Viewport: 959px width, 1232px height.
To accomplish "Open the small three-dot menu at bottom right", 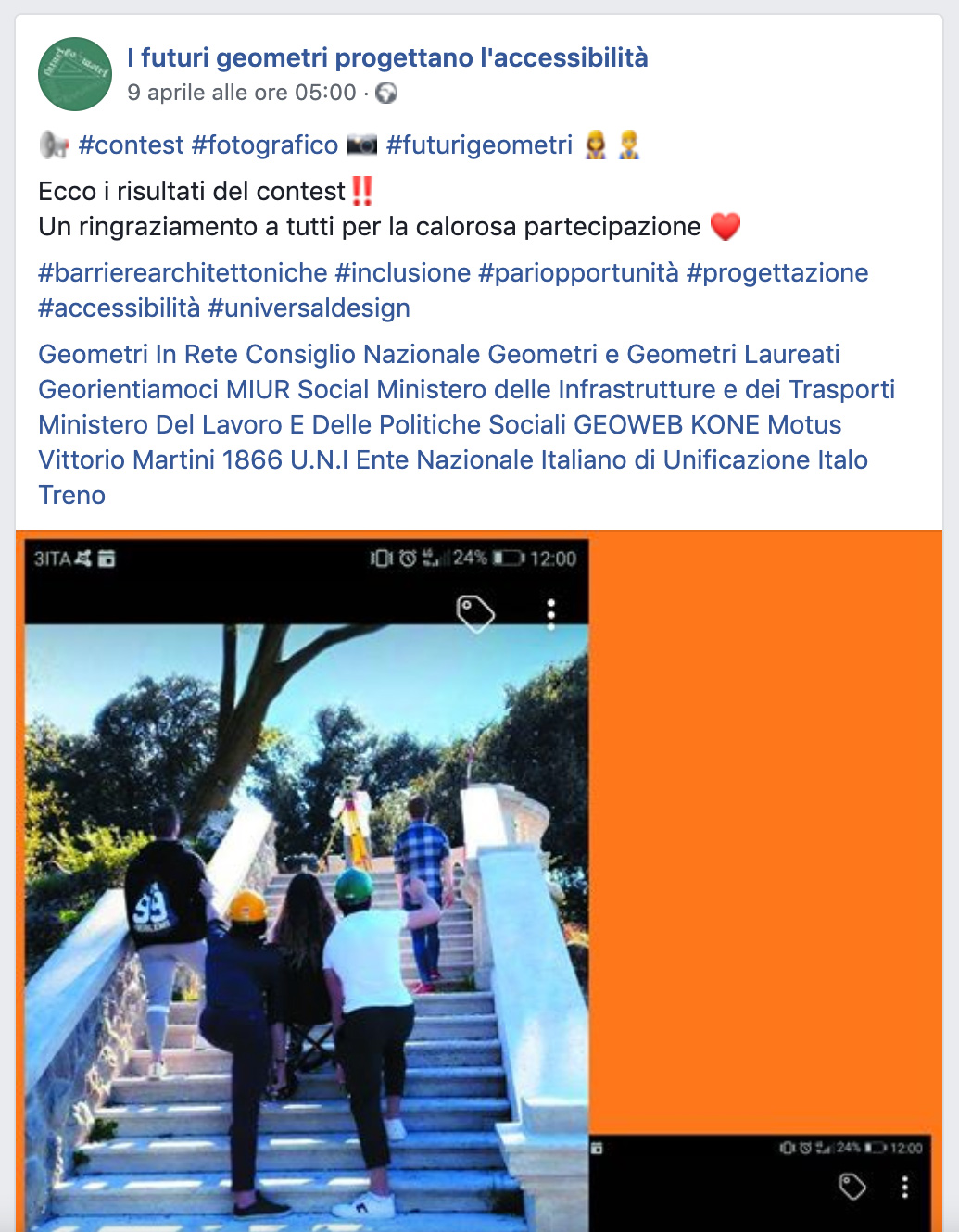I will click(904, 1187).
